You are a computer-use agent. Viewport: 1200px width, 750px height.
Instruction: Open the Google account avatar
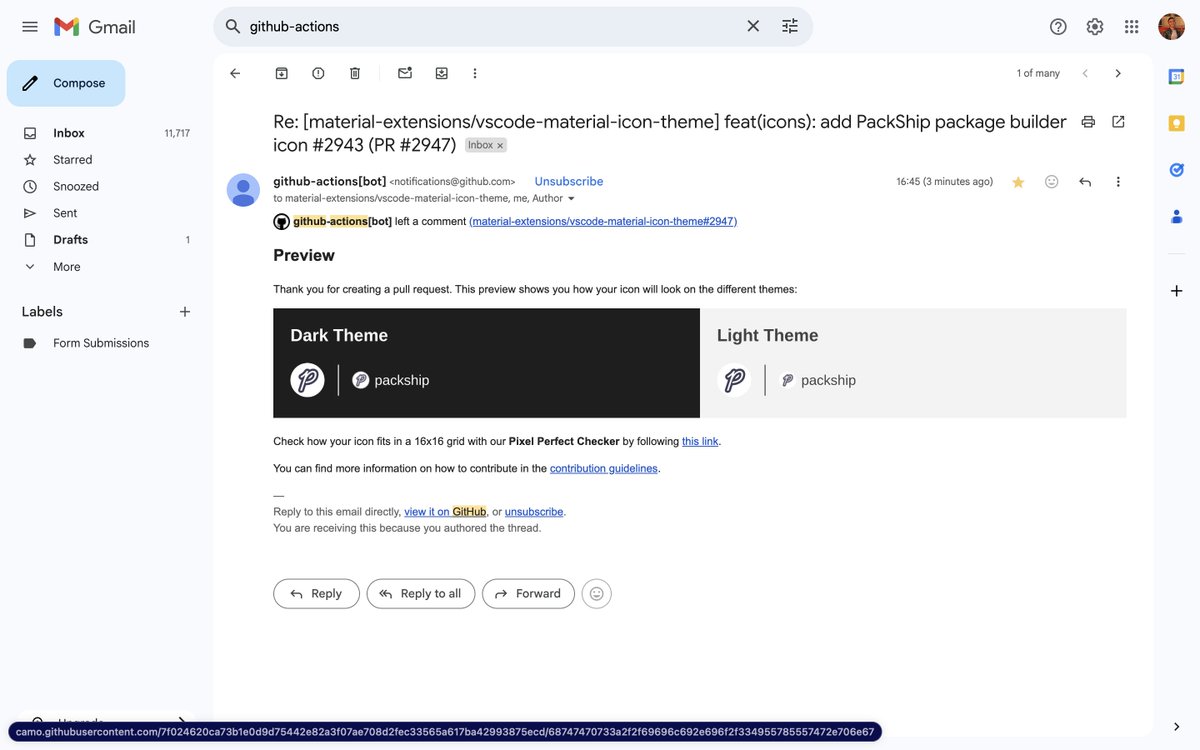pyautogui.click(x=1172, y=27)
